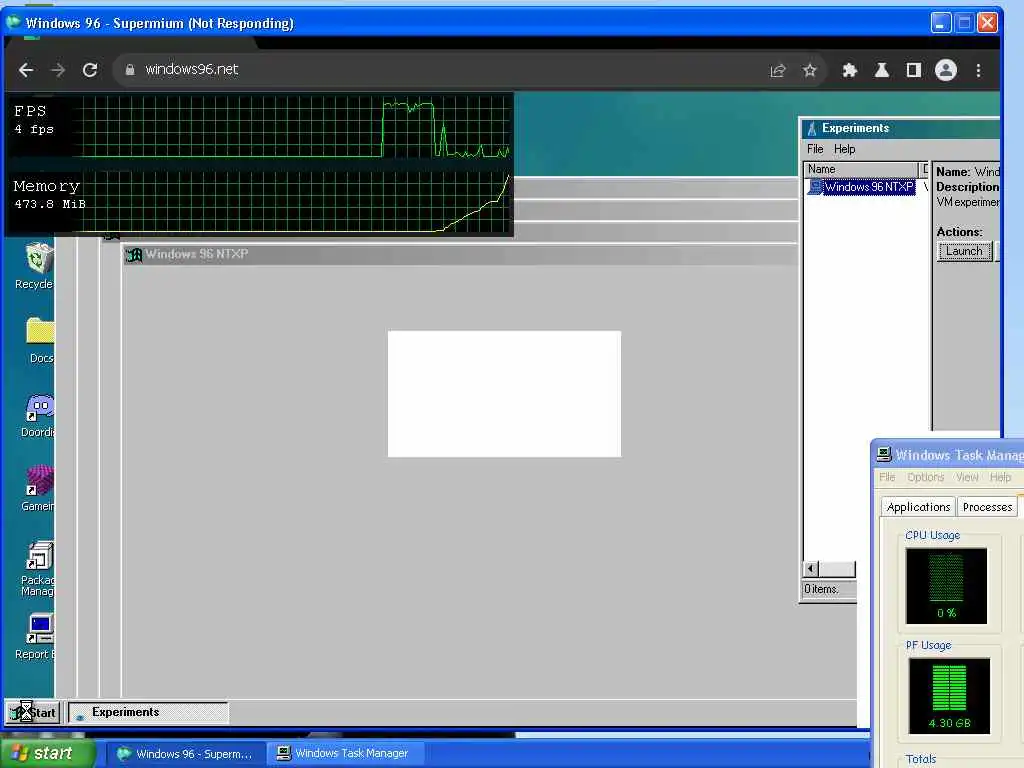
Task: Click the Experiments window flask title icon
Action: 812,129
